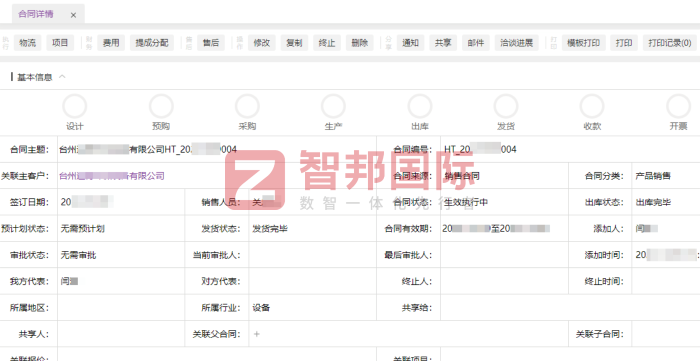
Task: Click 终止 to terminate the contract
Action: click(x=327, y=43)
